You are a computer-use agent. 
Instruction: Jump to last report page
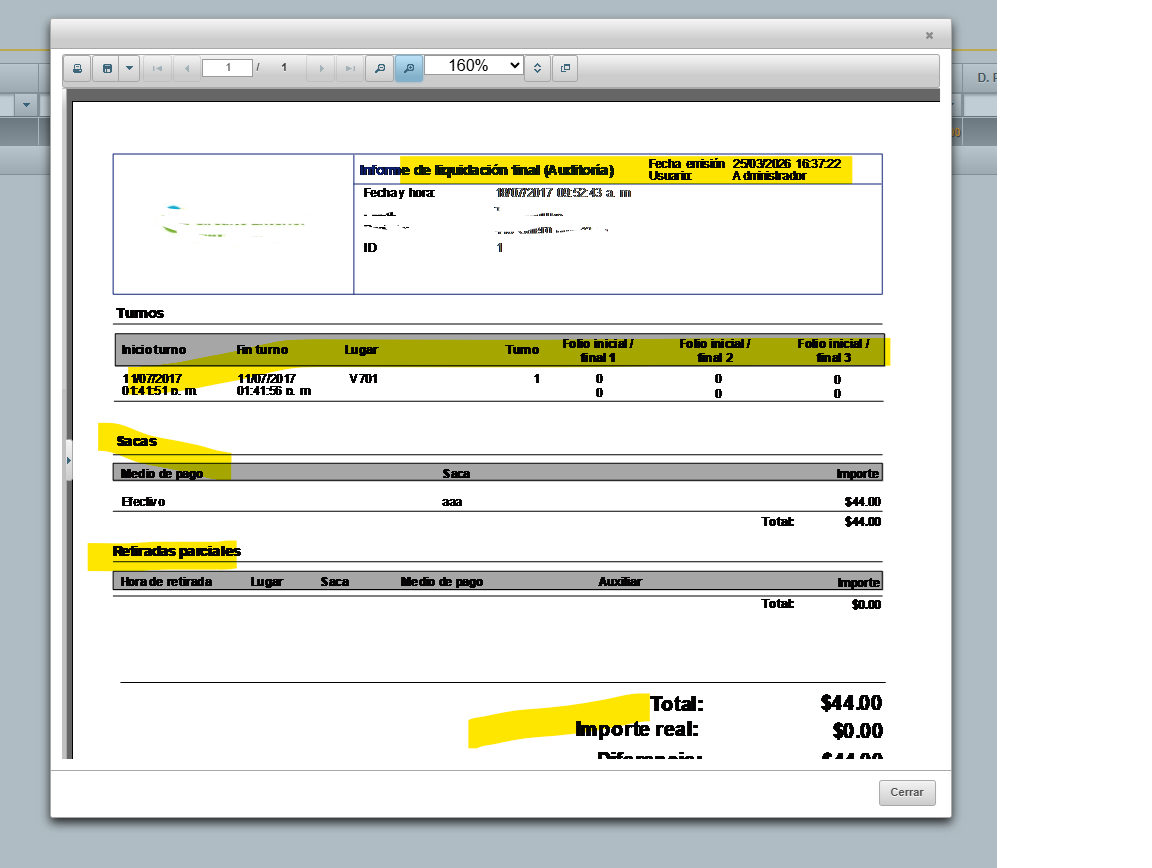pos(349,68)
